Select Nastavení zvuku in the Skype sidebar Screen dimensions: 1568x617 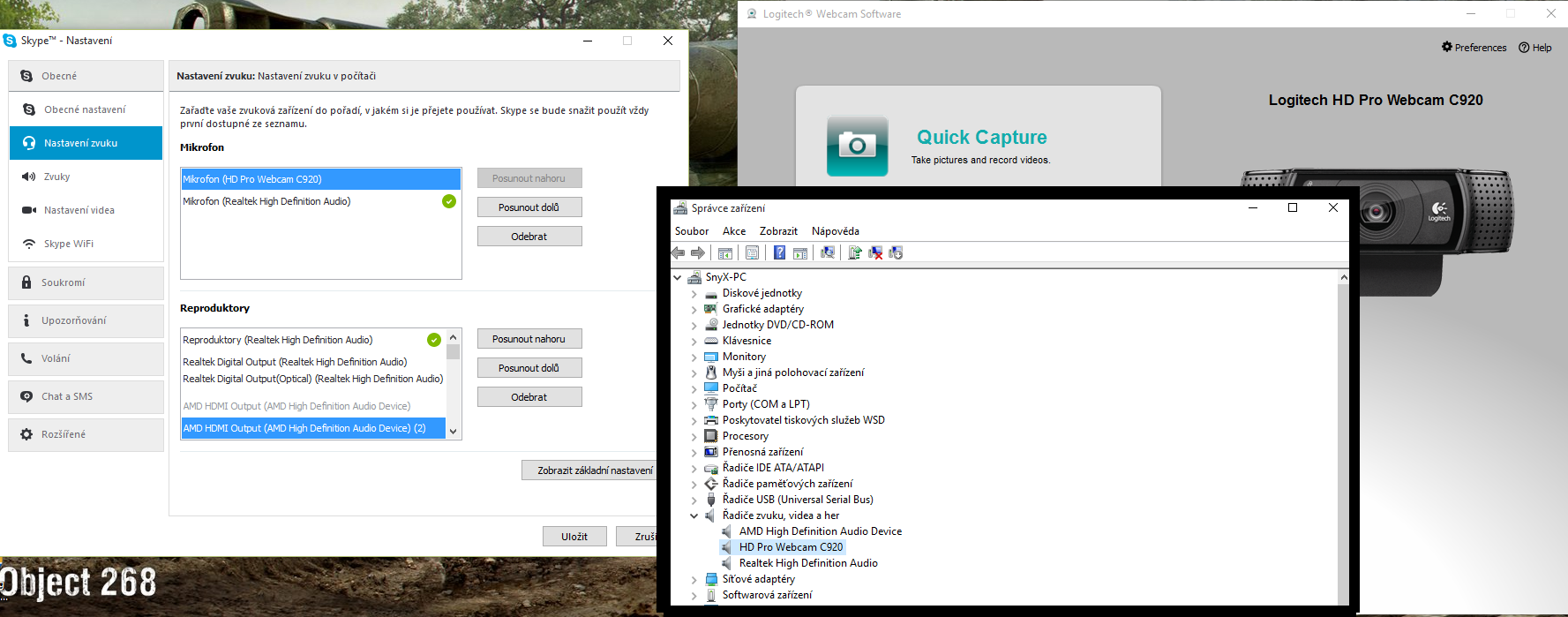coord(86,143)
